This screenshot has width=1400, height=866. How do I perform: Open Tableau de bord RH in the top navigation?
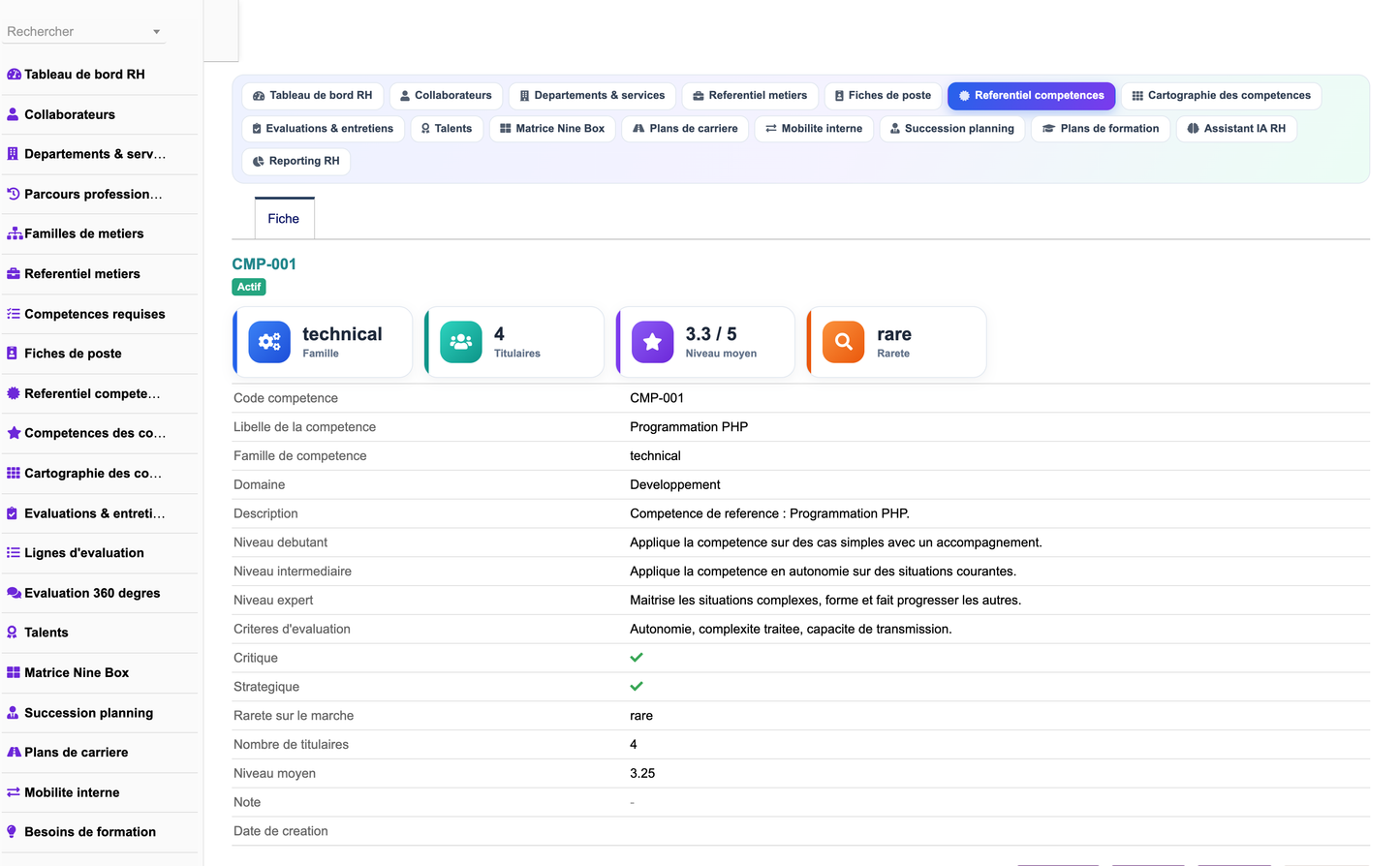pos(313,96)
